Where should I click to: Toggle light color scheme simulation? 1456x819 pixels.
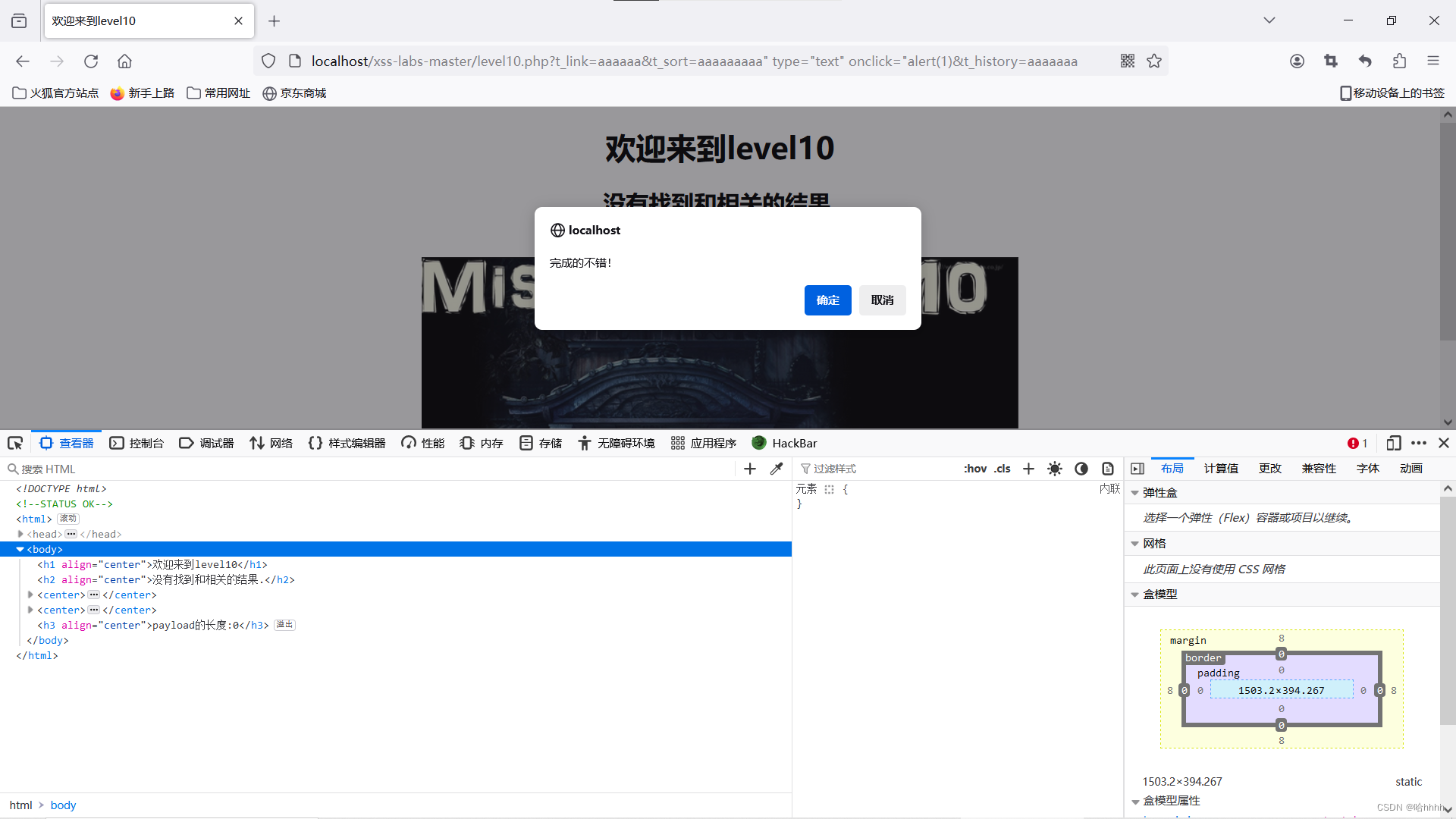[x=1055, y=469]
